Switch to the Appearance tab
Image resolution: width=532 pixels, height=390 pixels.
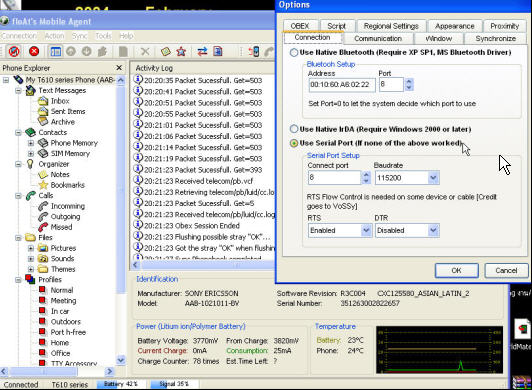click(x=455, y=26)
